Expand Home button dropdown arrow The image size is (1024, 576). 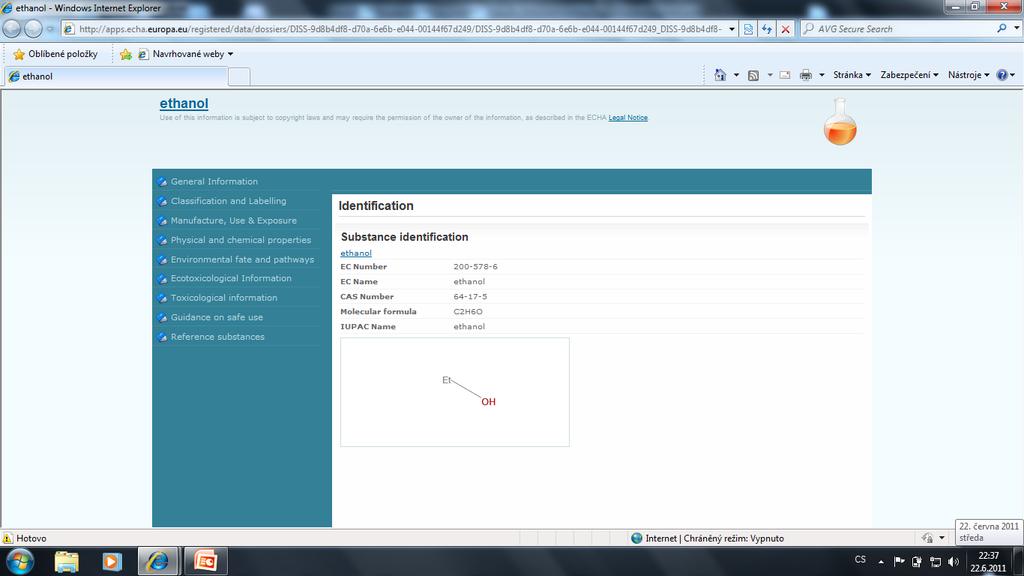click(x=736, y=75)
